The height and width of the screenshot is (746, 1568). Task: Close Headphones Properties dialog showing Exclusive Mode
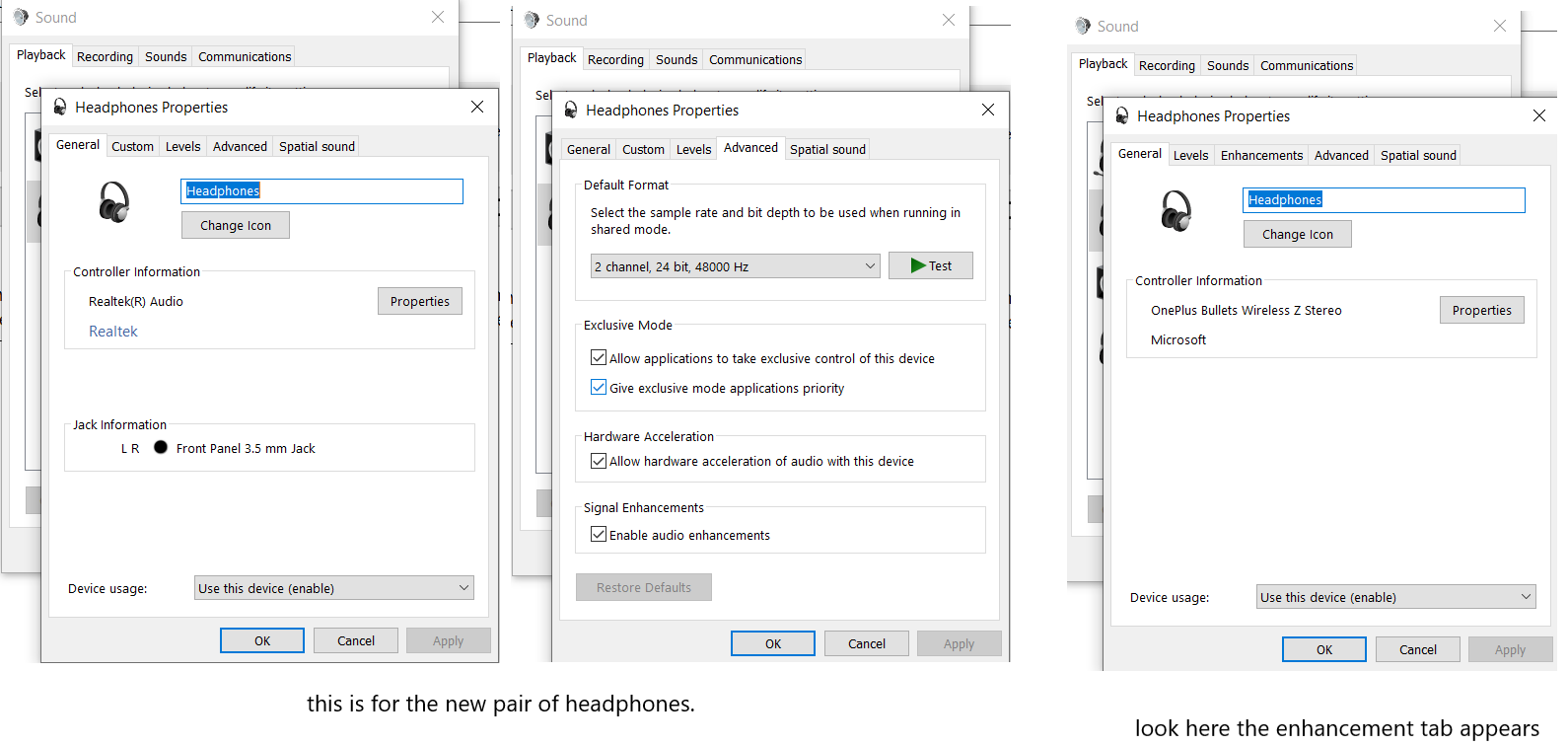pyautogui.click(x=987, y=110)
